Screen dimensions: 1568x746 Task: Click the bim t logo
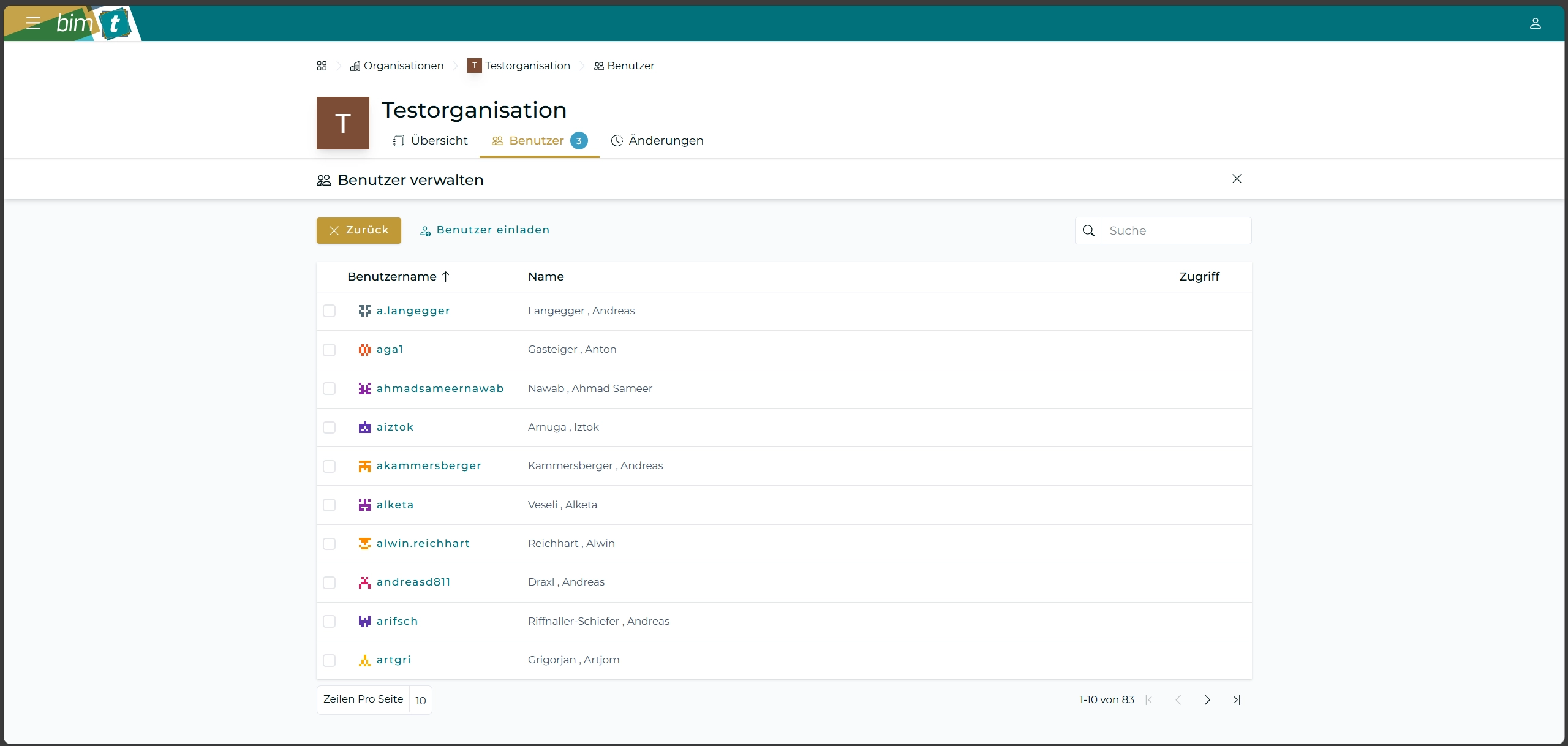coord(95,23)
